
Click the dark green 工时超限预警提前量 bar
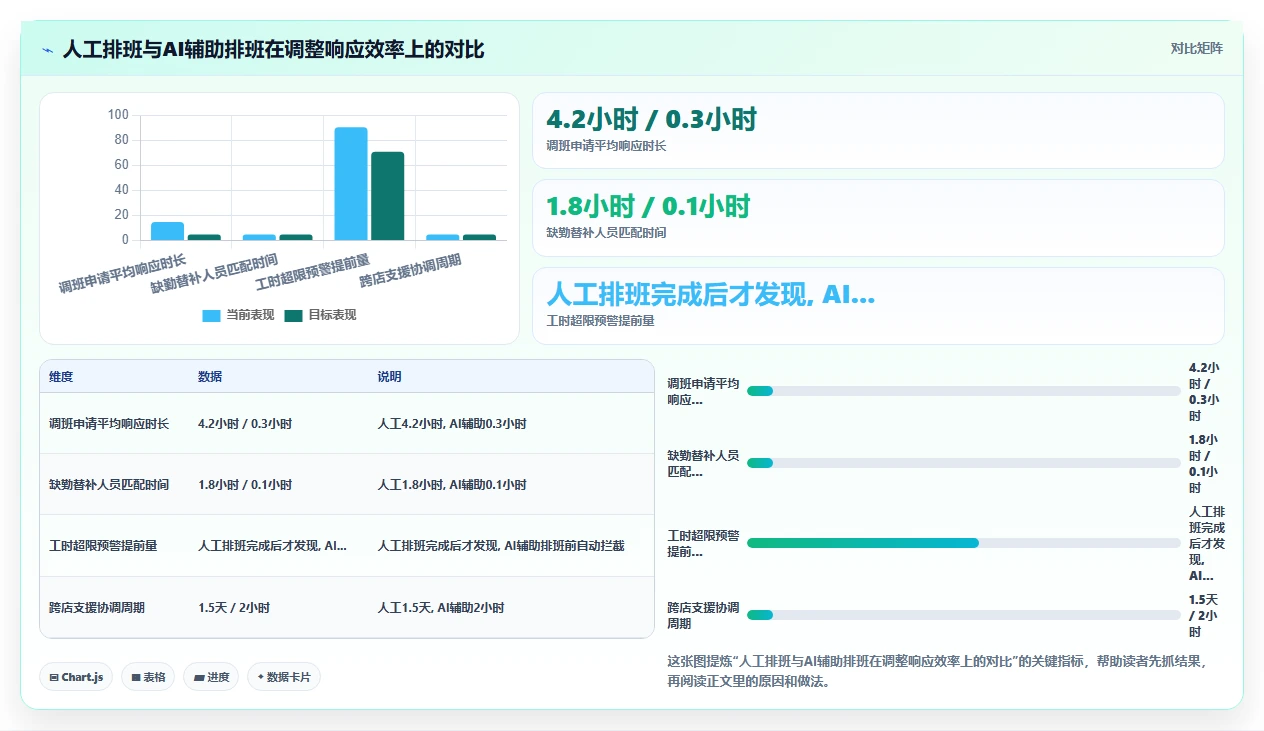[x=387, y=196]
